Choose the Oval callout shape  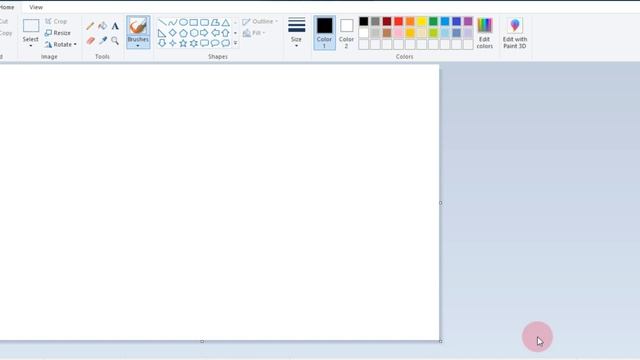215,43
